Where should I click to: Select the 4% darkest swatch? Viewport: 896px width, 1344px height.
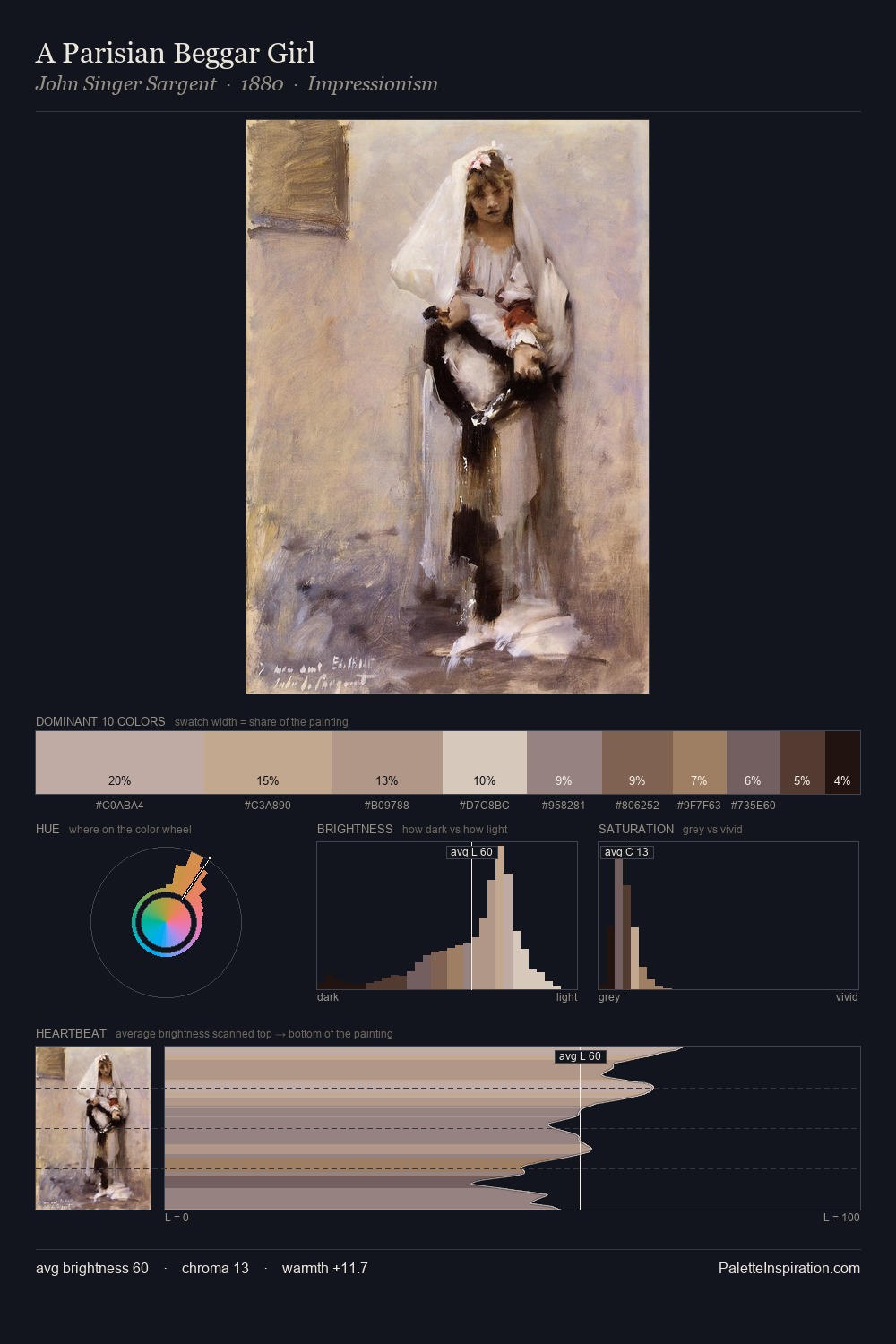pyautogui.click(x=842, y=762)
